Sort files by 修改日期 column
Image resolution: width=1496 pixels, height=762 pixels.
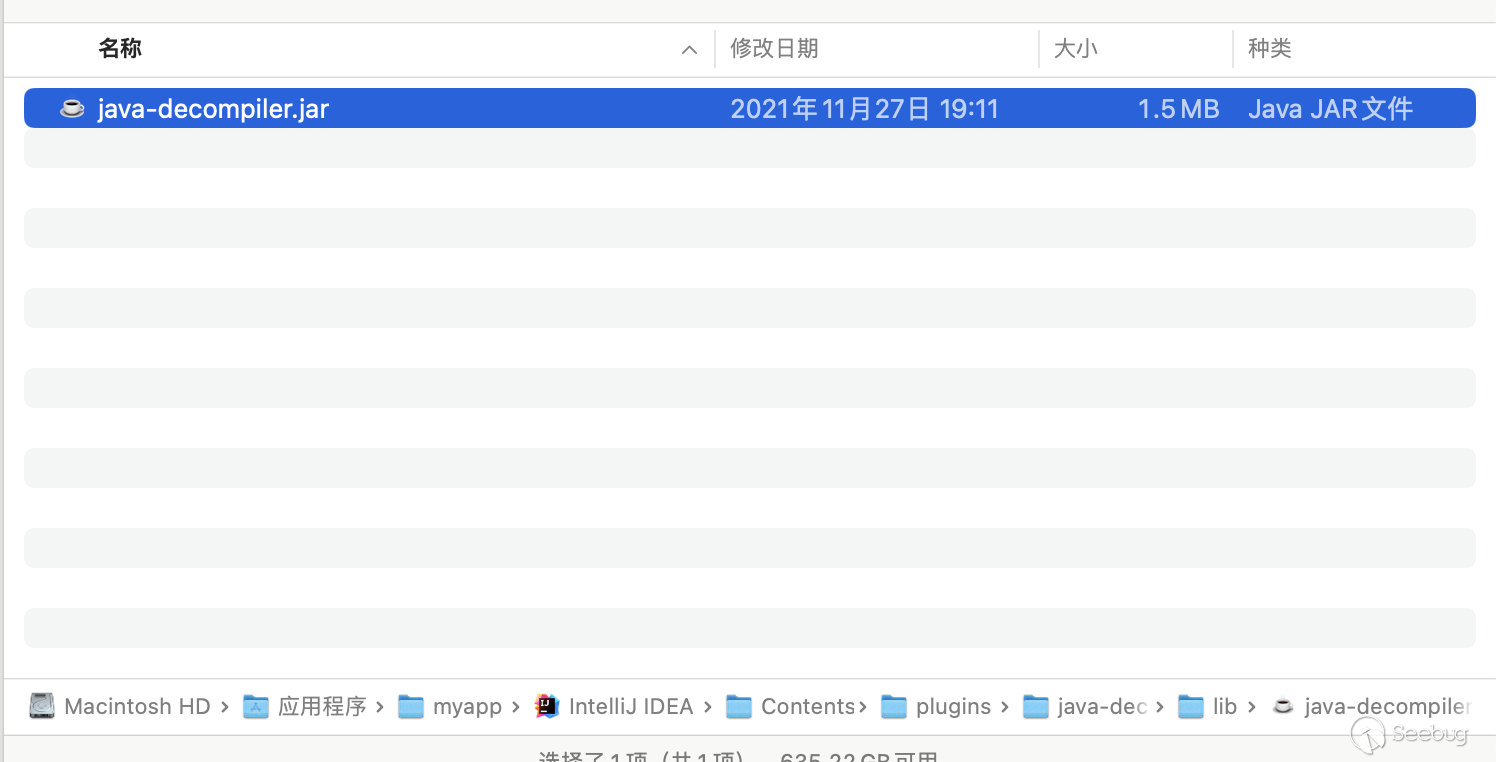[774, 48]
